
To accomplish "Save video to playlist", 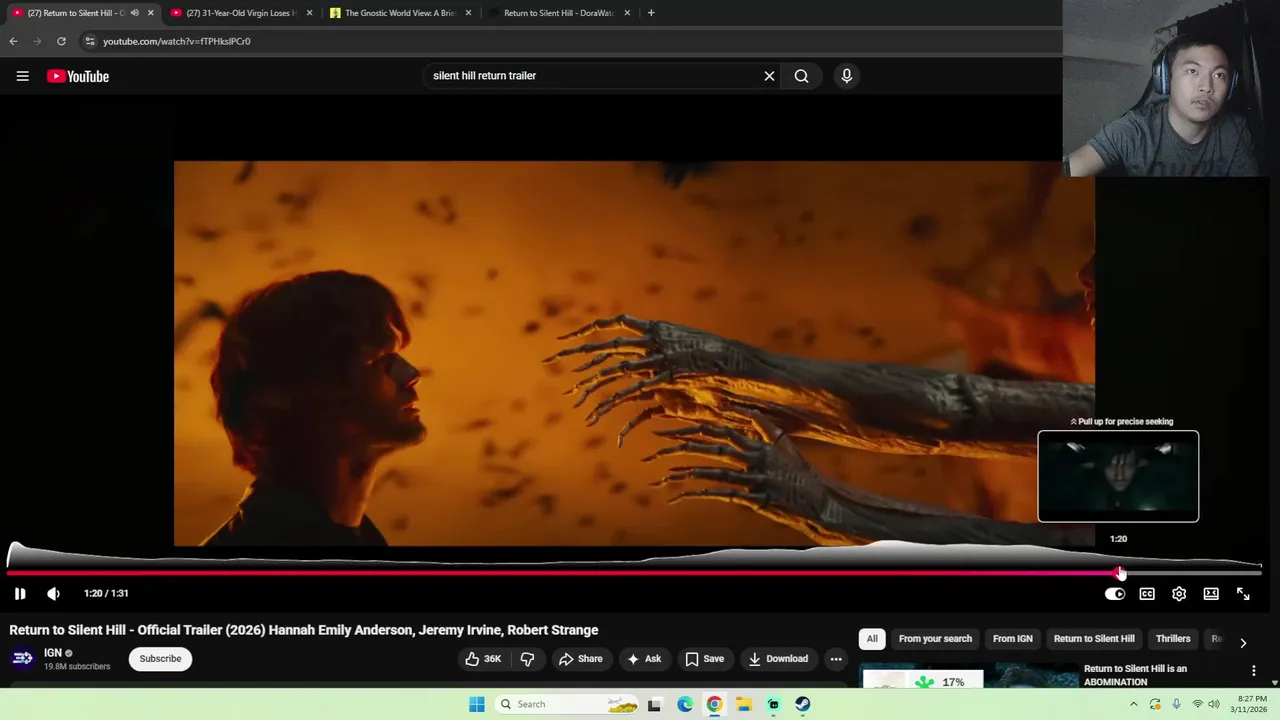I will pos(705,659).
